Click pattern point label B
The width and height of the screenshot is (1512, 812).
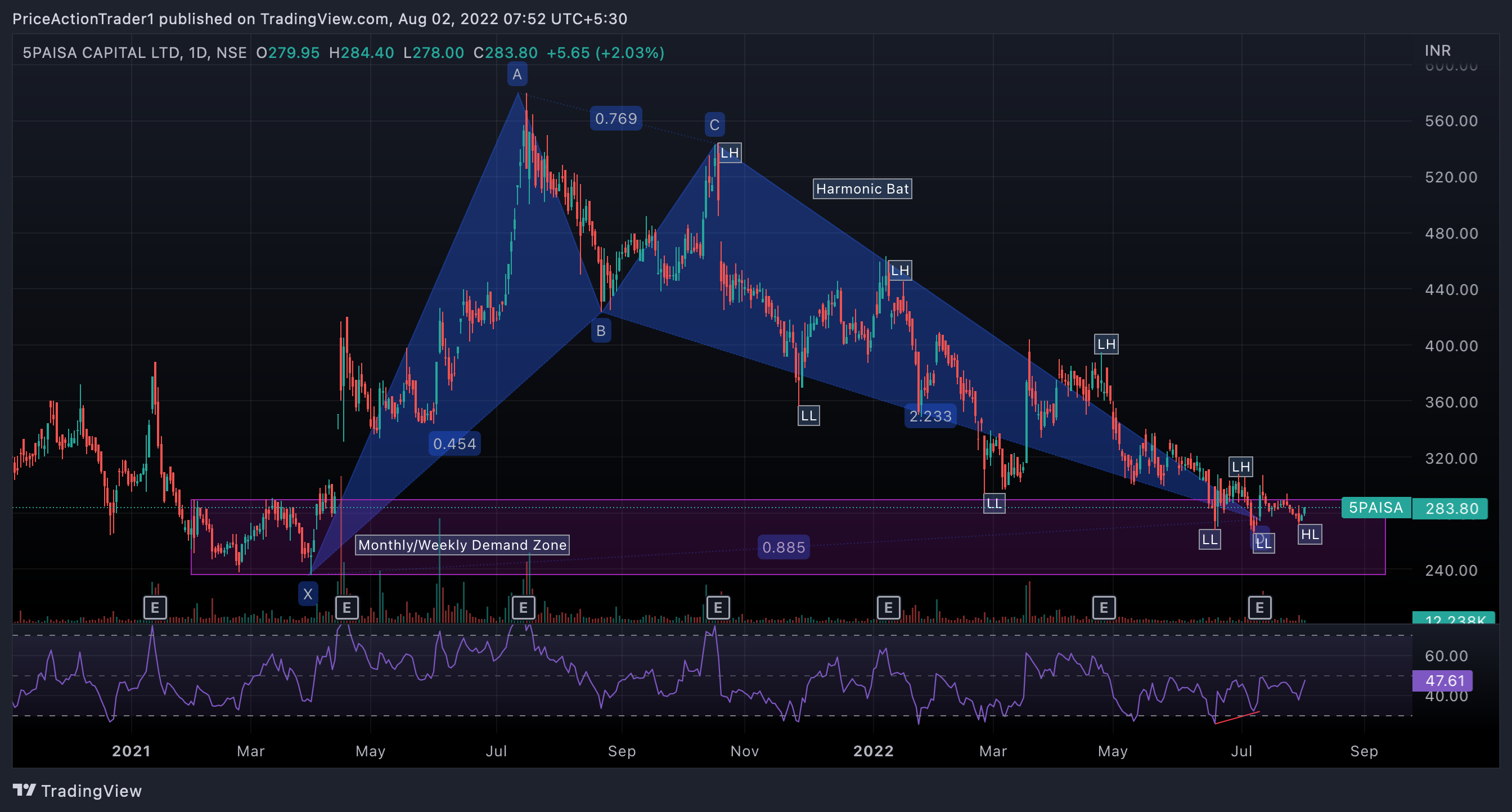601,330
